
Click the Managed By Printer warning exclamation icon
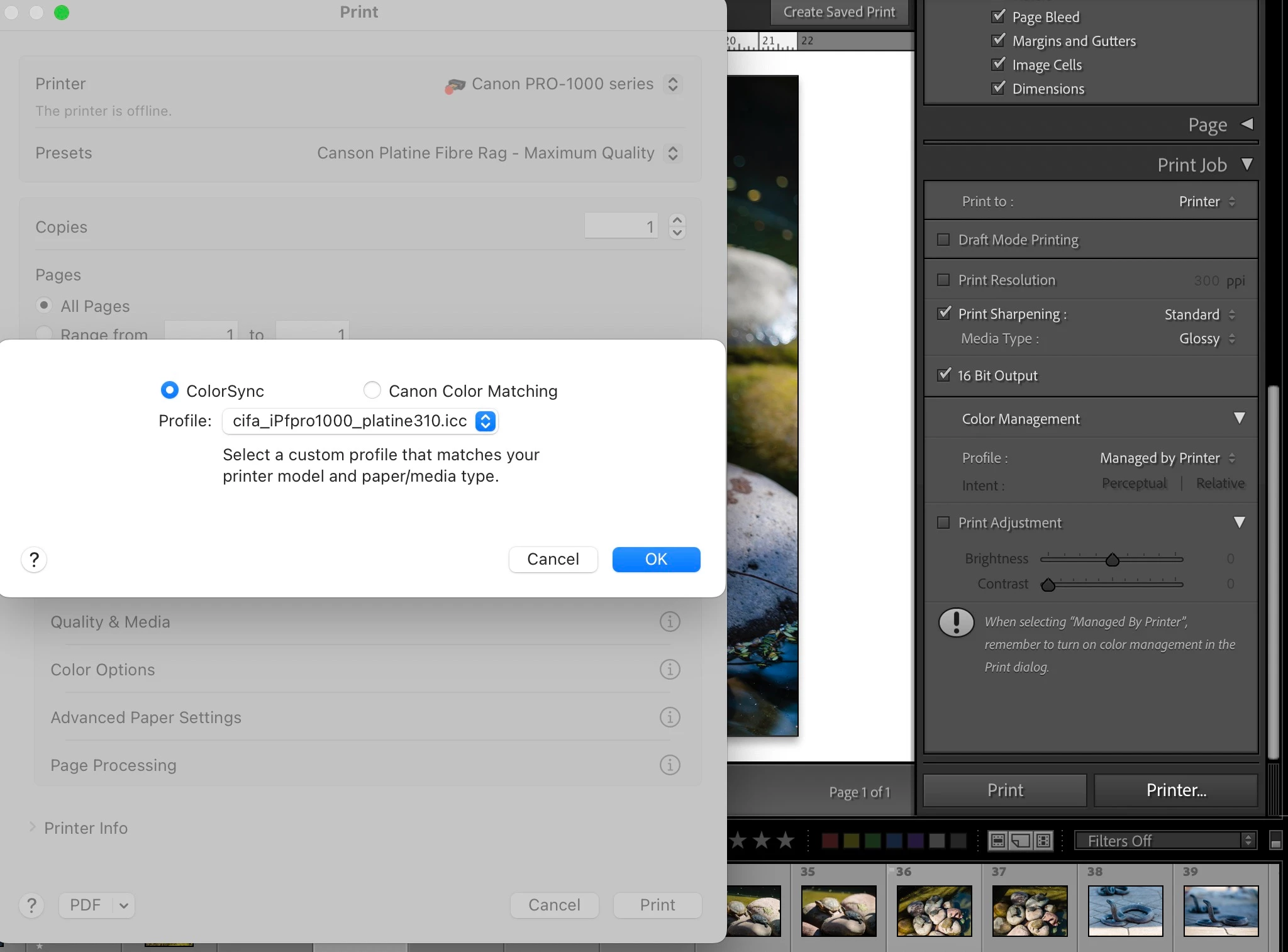[956, 623]
